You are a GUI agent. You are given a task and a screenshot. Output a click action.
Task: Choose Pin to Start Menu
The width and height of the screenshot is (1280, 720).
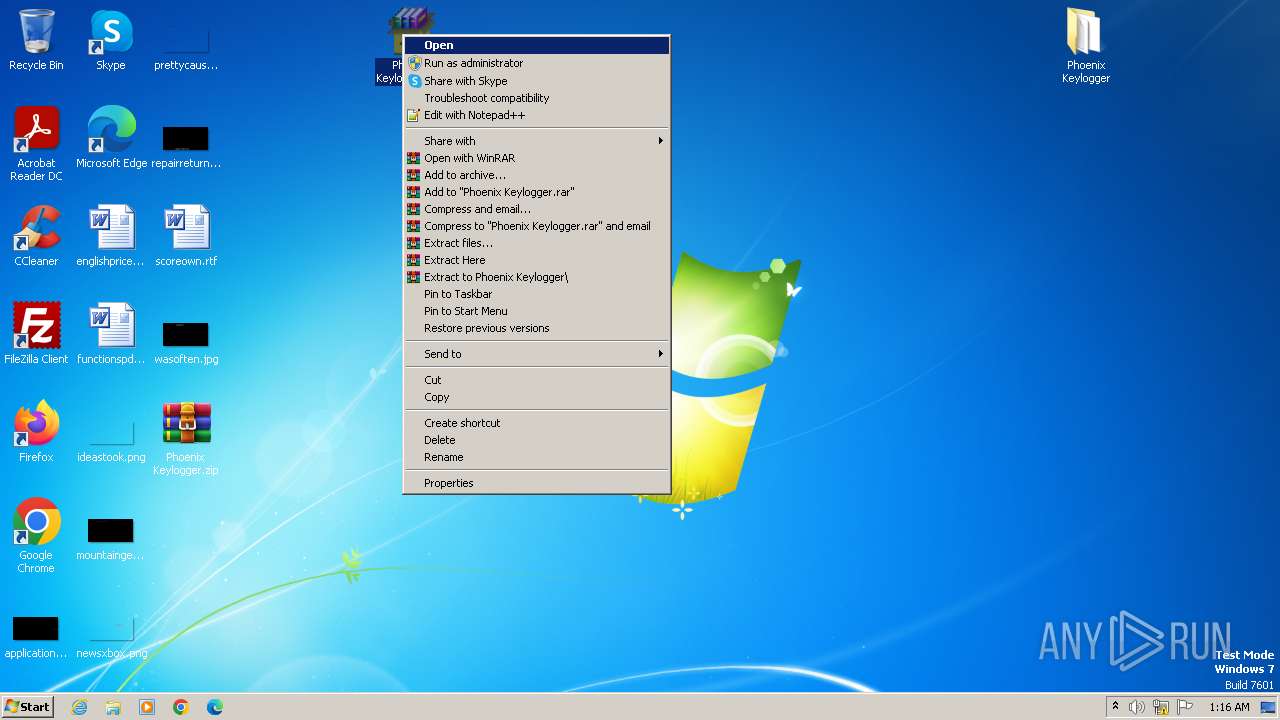536,311
